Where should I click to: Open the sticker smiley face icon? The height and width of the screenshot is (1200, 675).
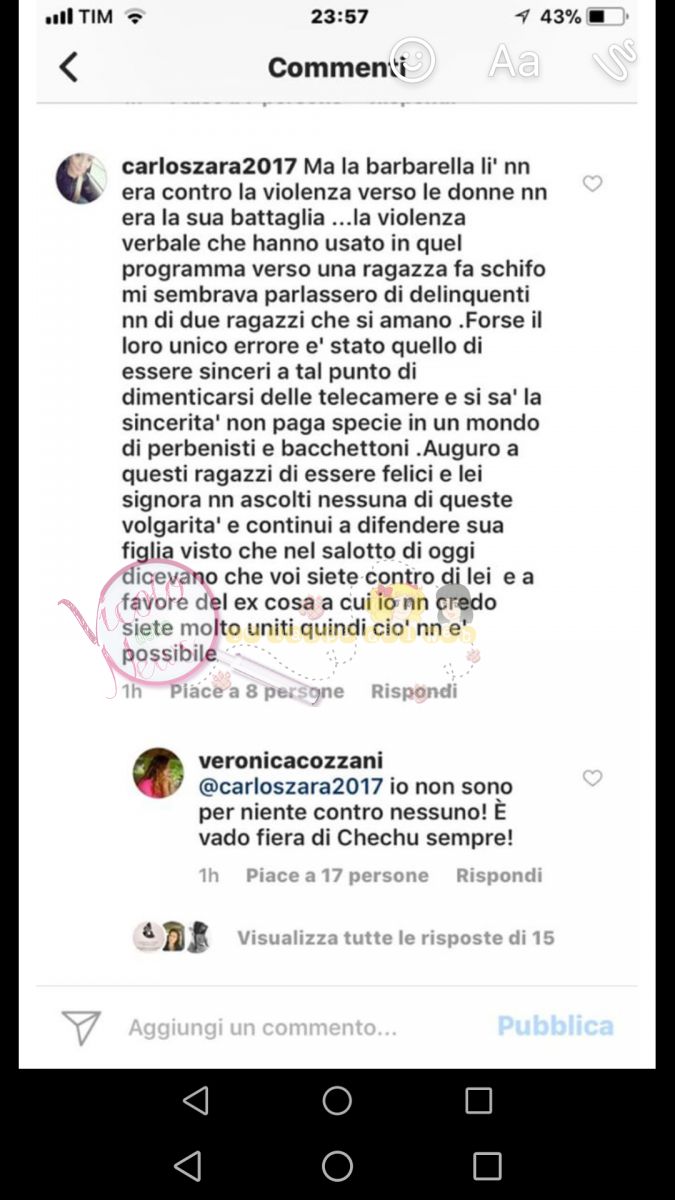pyautogui.click(x=412, y=60)
